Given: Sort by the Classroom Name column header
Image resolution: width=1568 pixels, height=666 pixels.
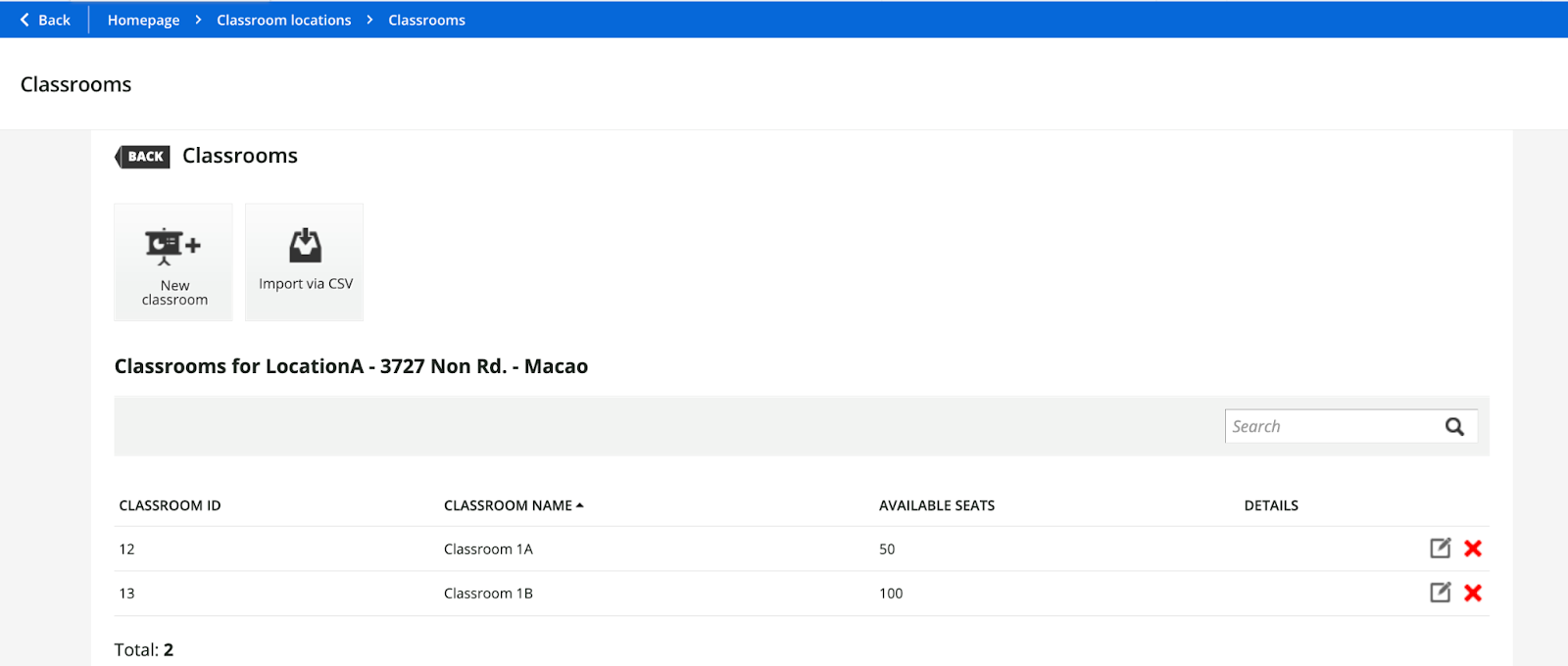Looking at the screenshot, I should [x=508, y=505].
